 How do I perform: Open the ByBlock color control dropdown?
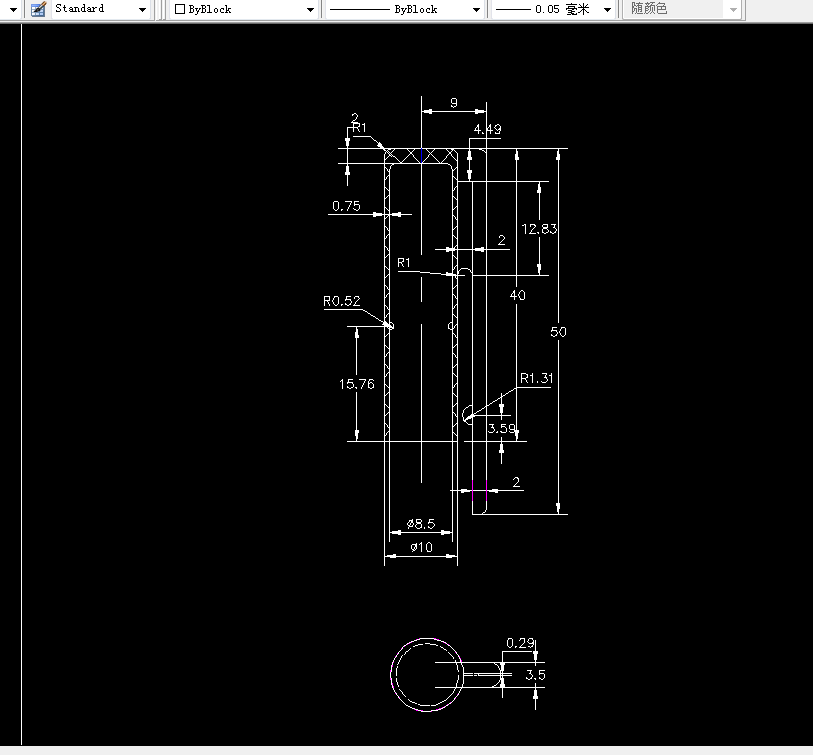pyautogui.click(x=310, y=9)
